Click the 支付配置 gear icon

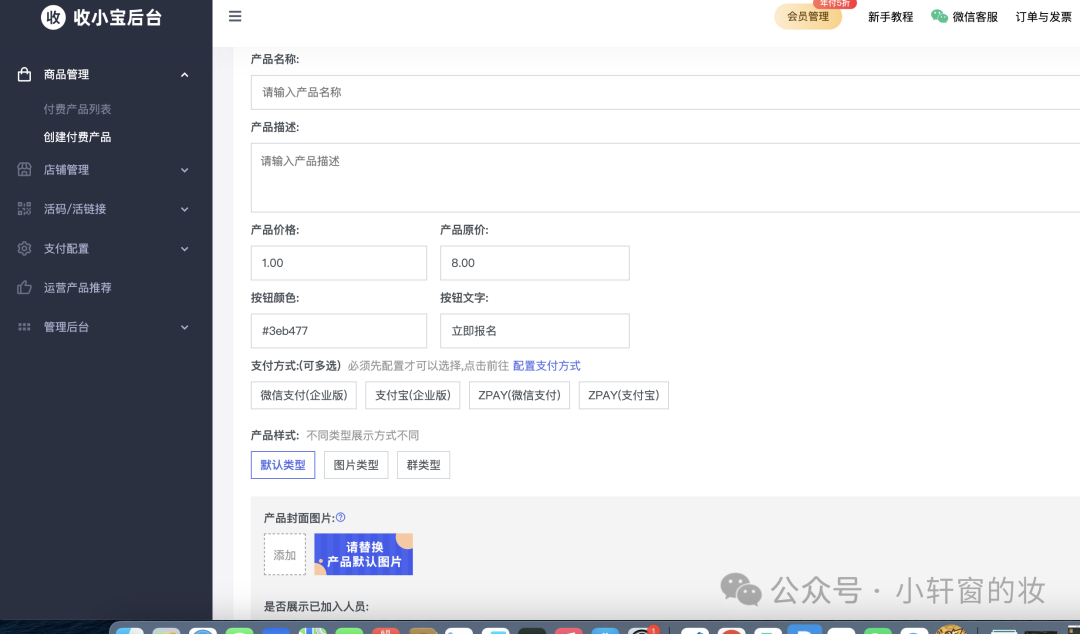point(23,248)
